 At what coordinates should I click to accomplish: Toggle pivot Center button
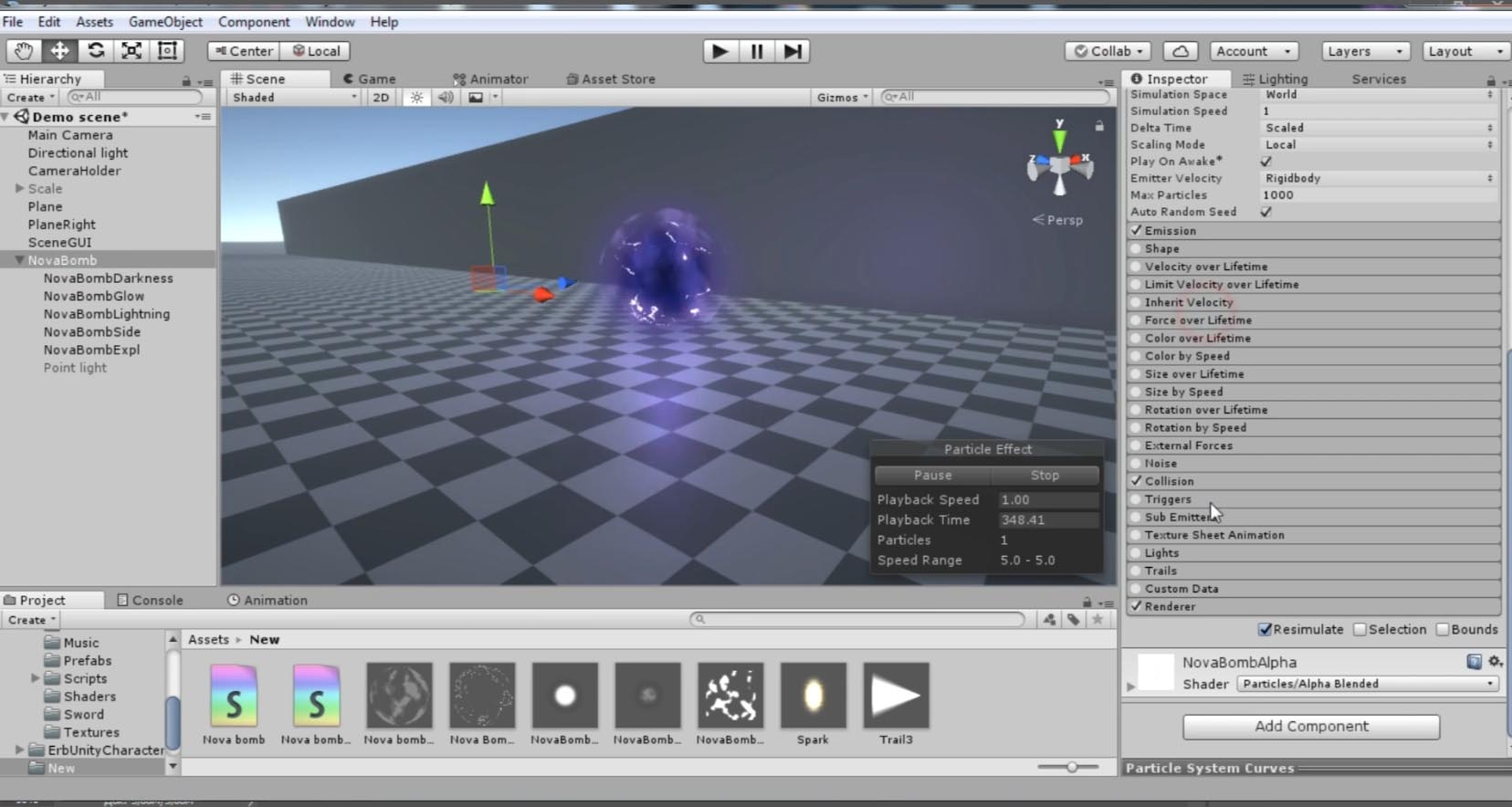tap(243, 51)
